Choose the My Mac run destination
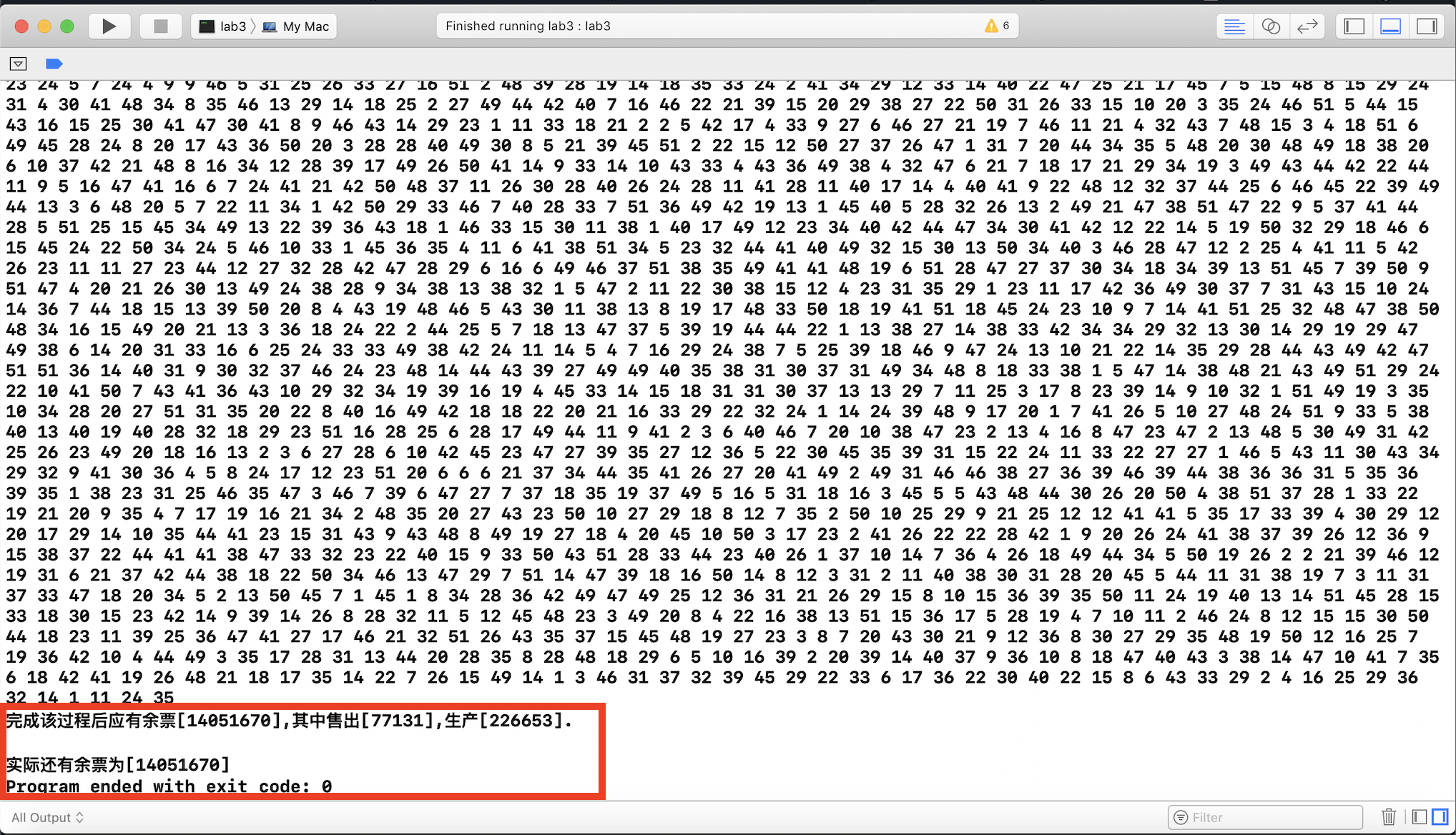This screenshot has width=1456, height=835. pyautogui.click(x=296, y=26)
